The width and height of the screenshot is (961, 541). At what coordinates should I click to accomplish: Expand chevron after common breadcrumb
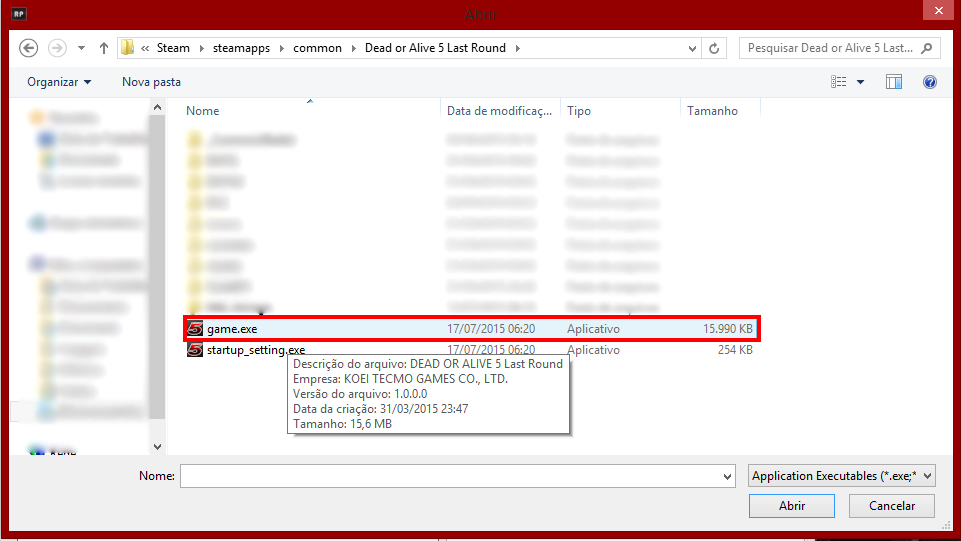(x=353, y=48)
